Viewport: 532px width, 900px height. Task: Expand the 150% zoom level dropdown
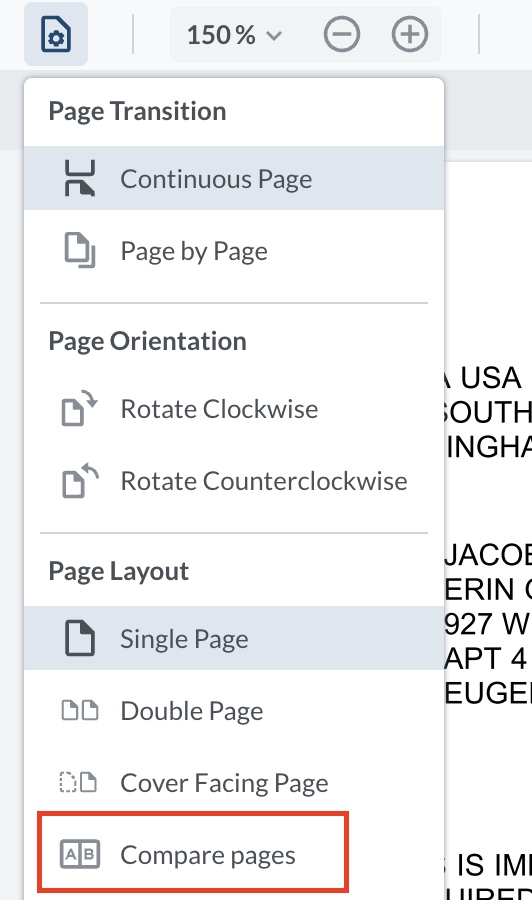point(234,34)
